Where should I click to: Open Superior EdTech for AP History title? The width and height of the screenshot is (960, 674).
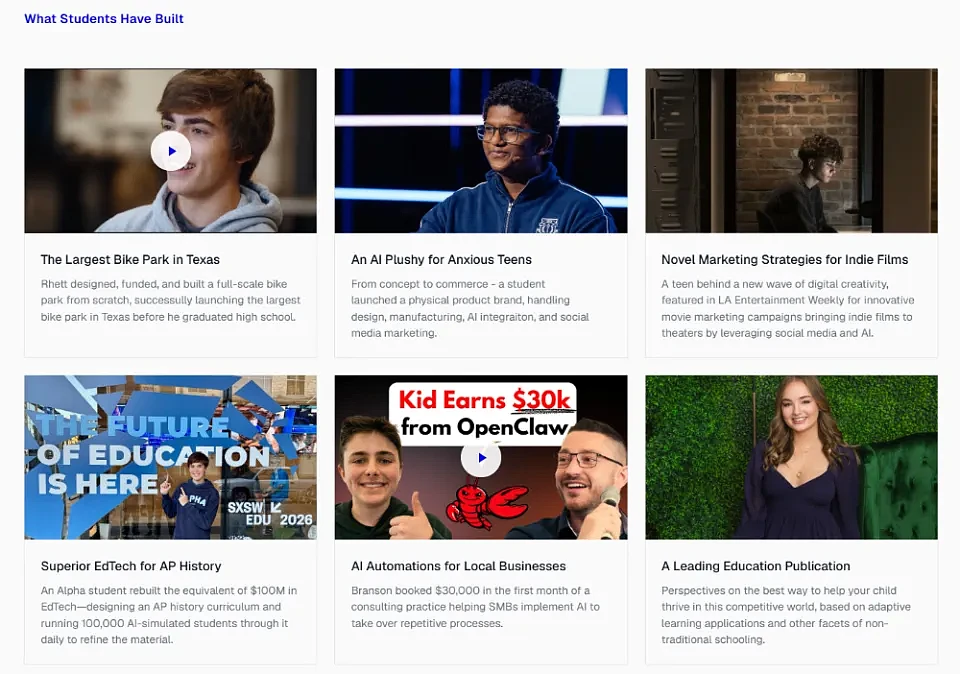(x=131, y=566)
